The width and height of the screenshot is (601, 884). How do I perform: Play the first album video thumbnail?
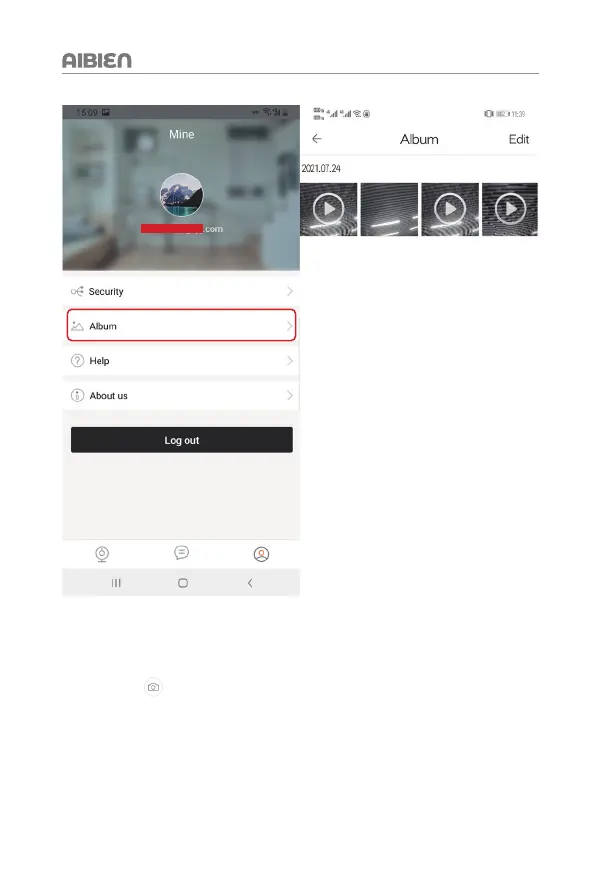point(329,209)
